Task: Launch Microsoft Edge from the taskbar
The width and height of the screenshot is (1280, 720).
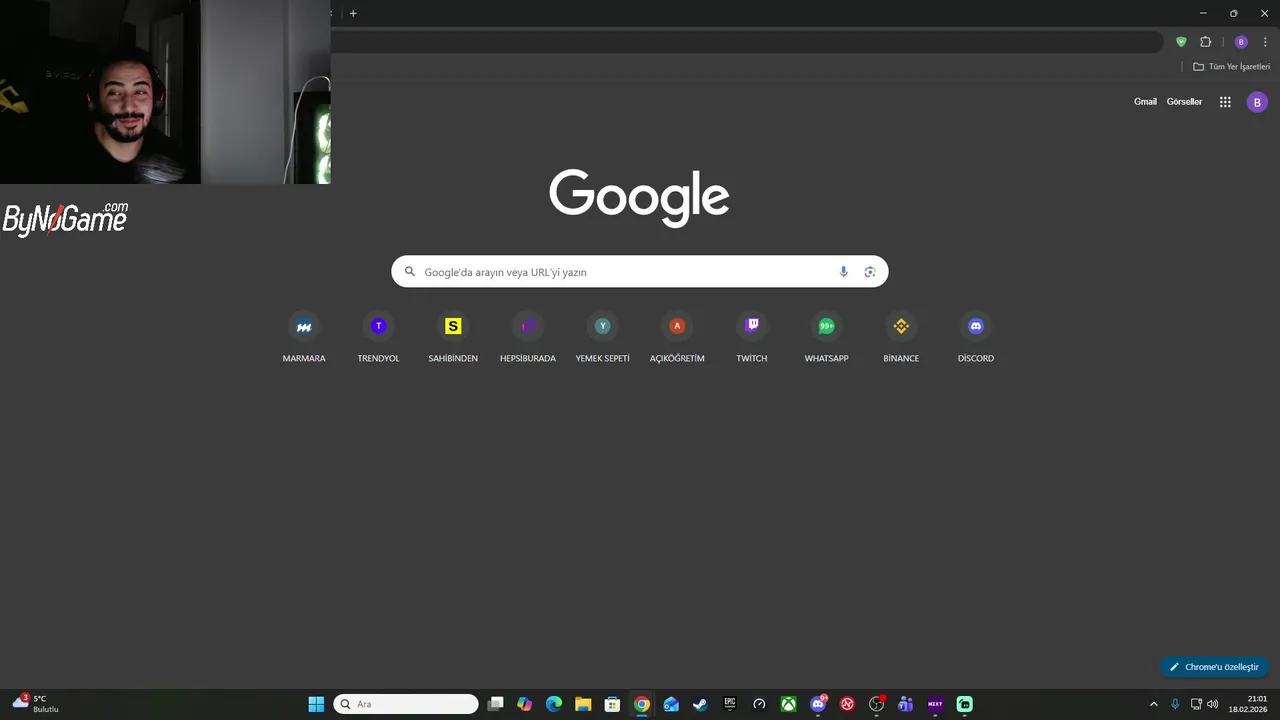Action: [554, 704]
